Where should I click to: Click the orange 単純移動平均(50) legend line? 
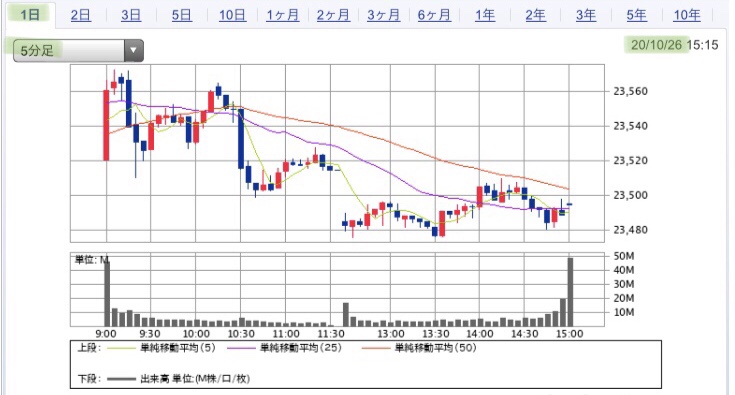point(376,348)
